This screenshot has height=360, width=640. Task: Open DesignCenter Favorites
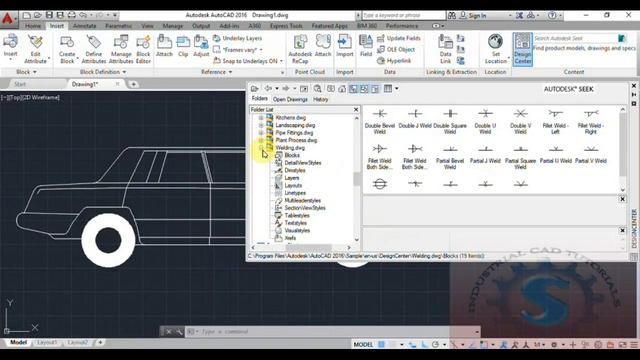331,89
